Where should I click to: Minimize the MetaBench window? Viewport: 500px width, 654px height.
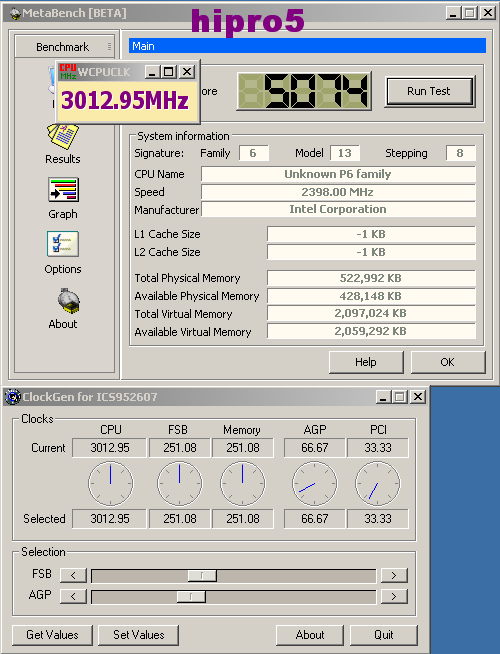[x=454, y=13]
